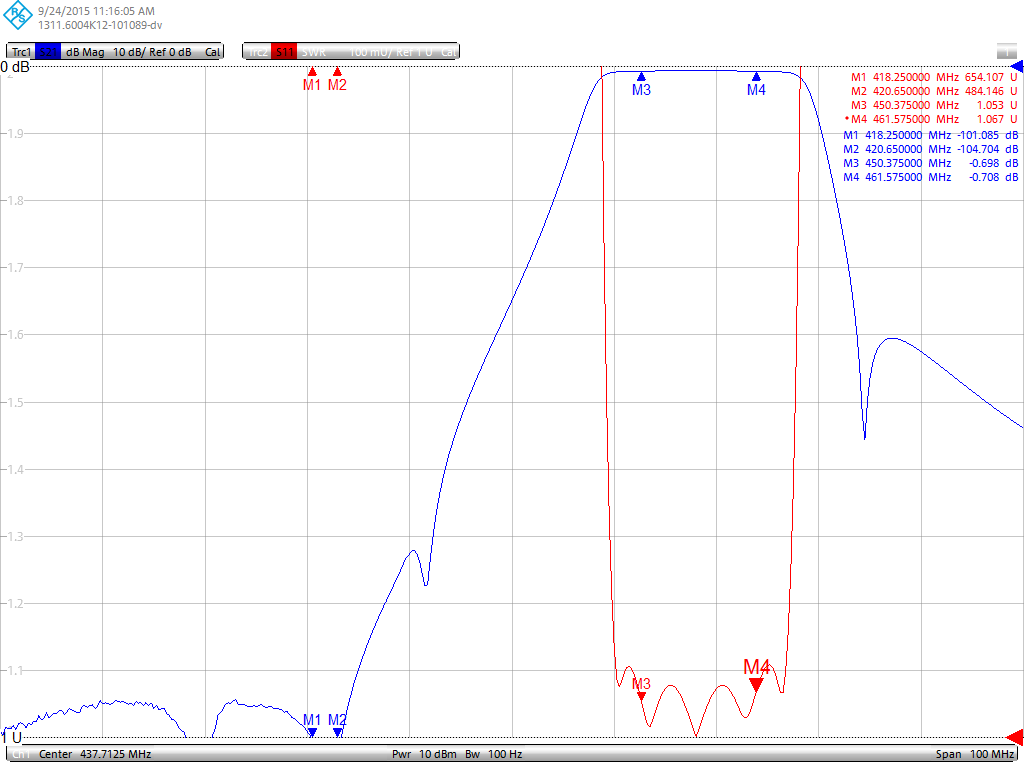Select the red M1 marker triangle at the top

(312, 71)
